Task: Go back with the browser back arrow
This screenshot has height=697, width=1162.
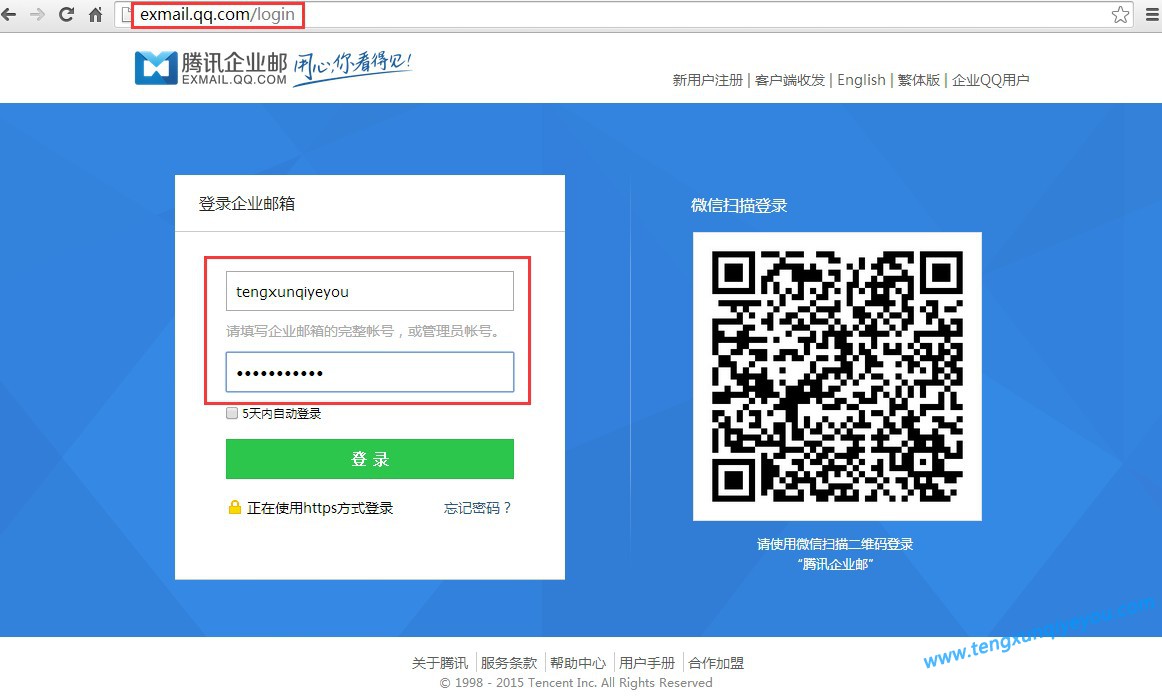Action: pyautogui.click(x=9, y=14)
